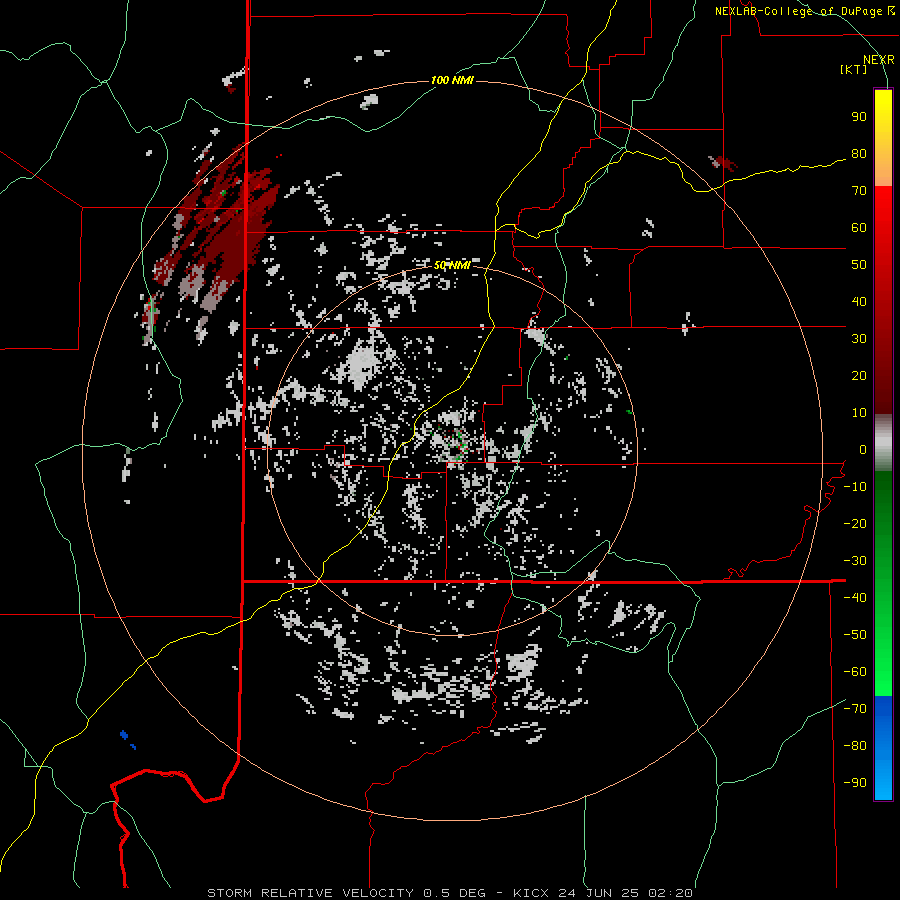
Task: Click the -10 value on the velocity scale
Action: click(855, 487)
